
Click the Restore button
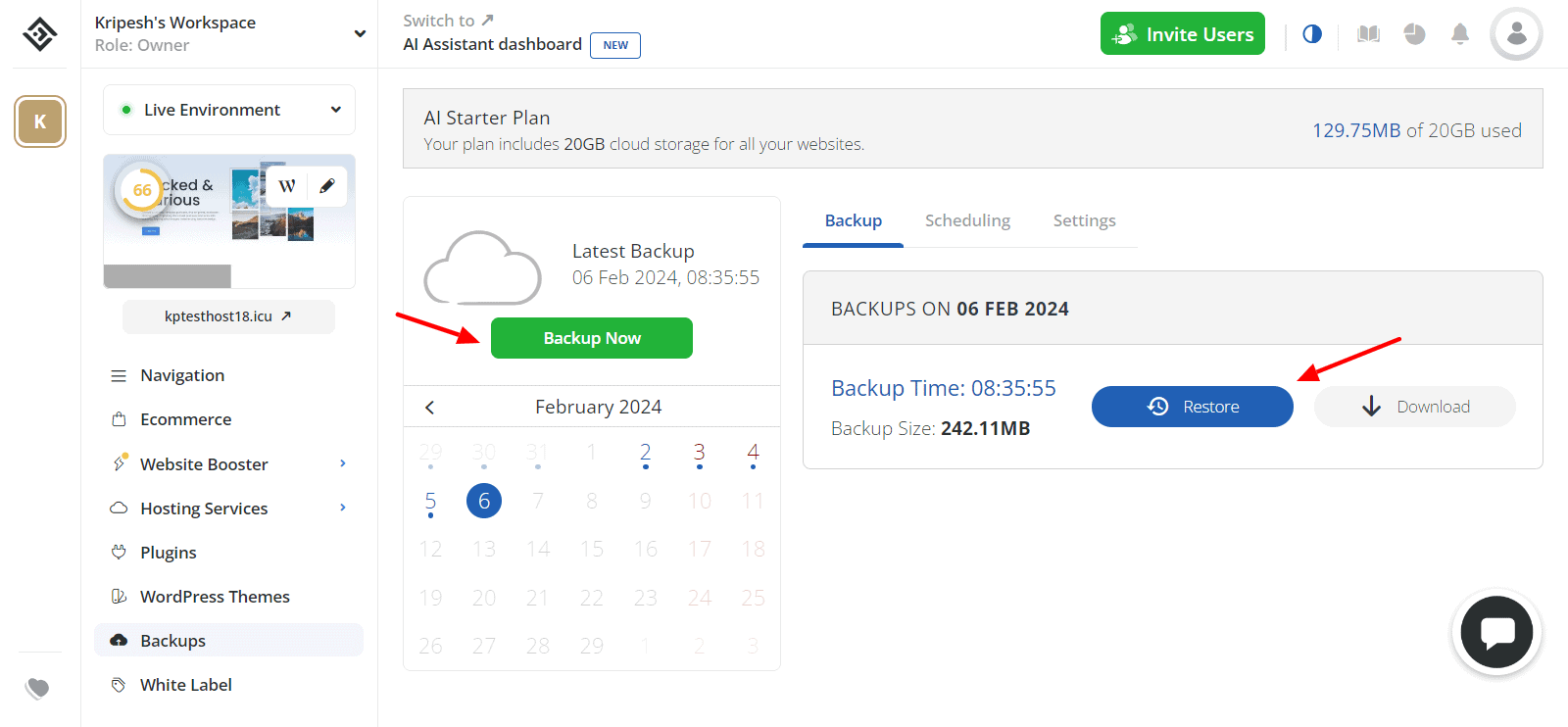[1192, 407]
